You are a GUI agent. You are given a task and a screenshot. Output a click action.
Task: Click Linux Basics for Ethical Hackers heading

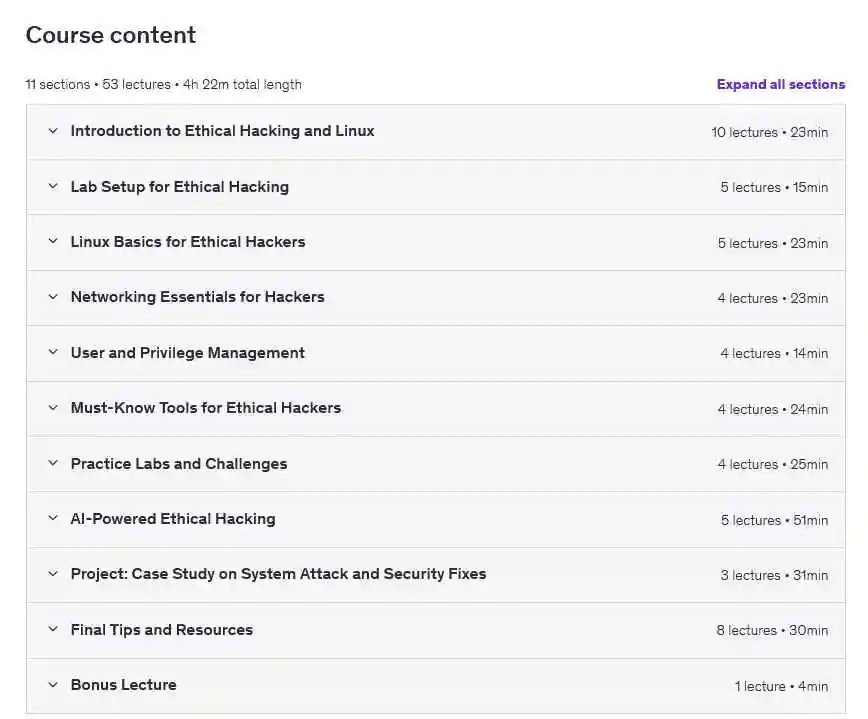pos(188,242)
